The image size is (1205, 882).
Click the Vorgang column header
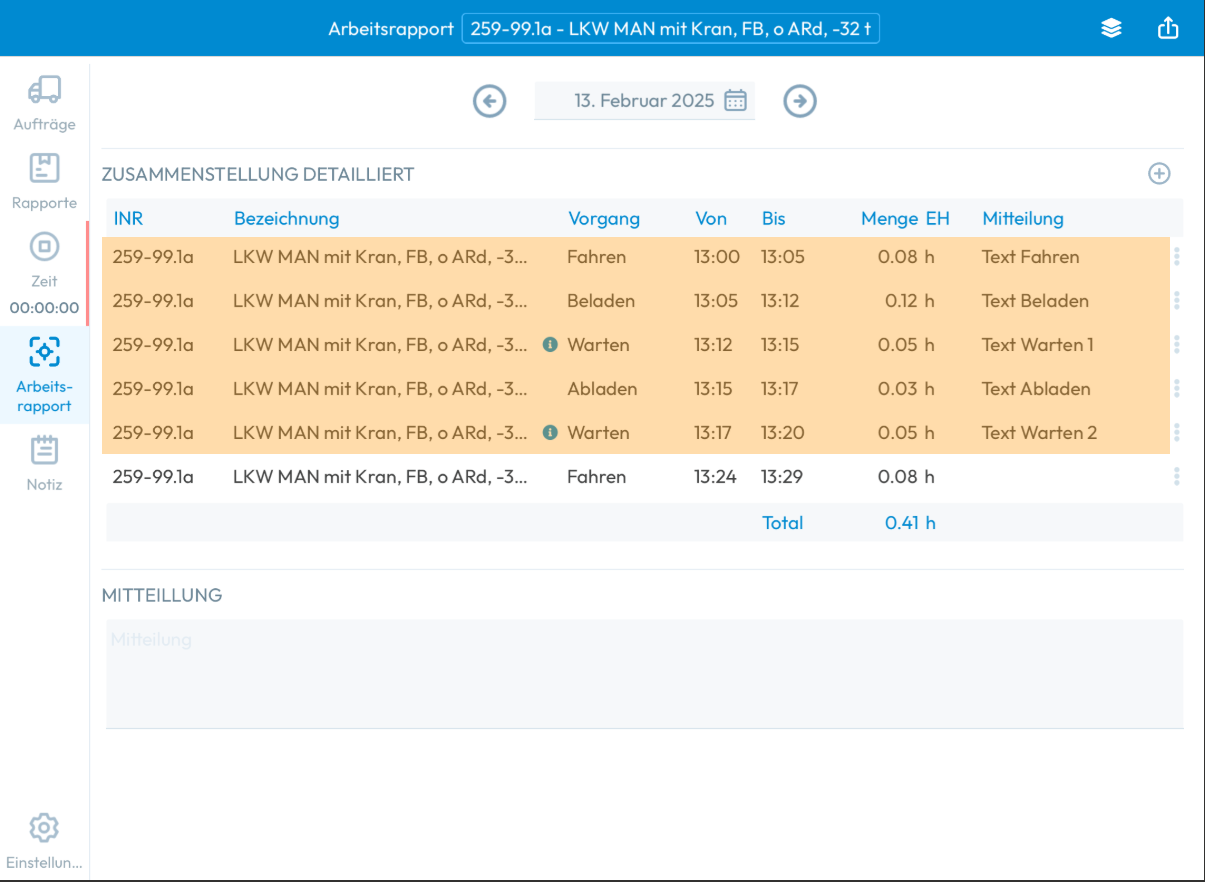(x=603, y=218)
